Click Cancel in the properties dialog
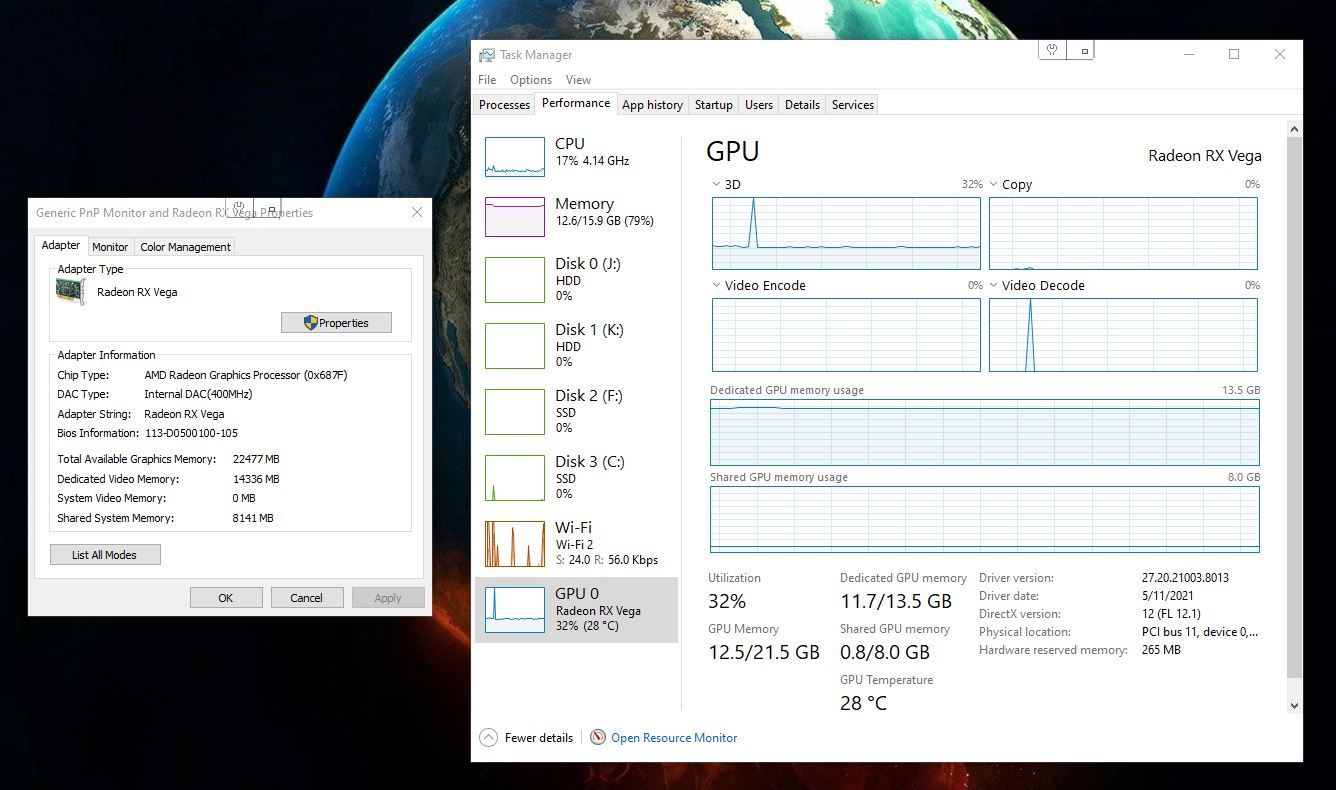The width and height of the screenshot is (1336, 790). pyautogui.click(x=307, y=598)
